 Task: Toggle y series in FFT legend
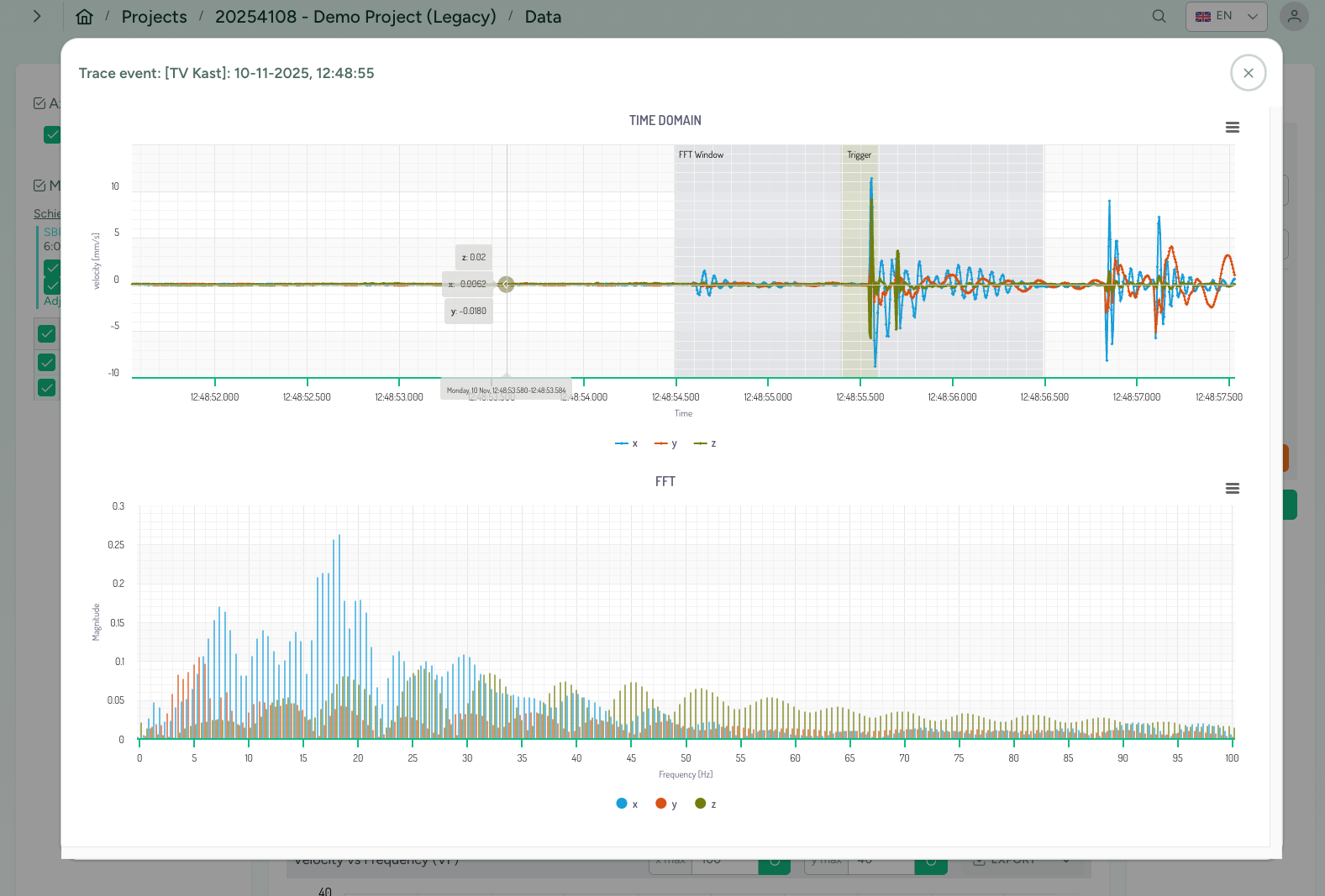[x=666, y=804]
